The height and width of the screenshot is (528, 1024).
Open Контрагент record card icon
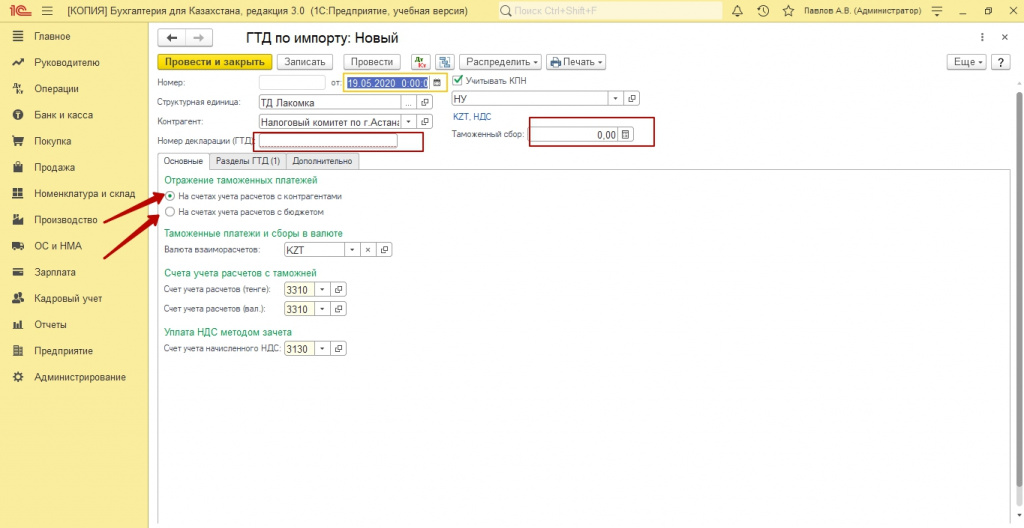pos(424,122)
